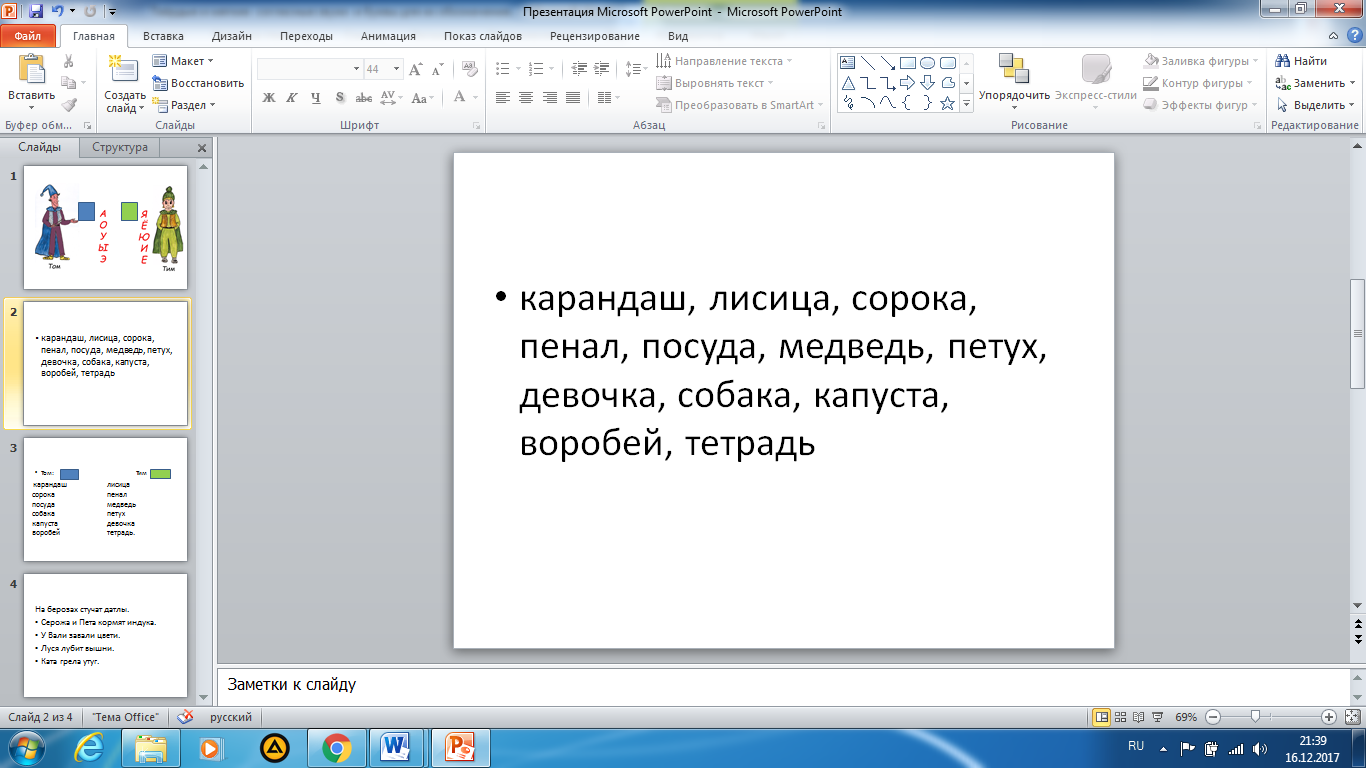1366x768 pixels.
Task: Click the Заметки к слайду notes field
Action: click(x=782, y=686)
